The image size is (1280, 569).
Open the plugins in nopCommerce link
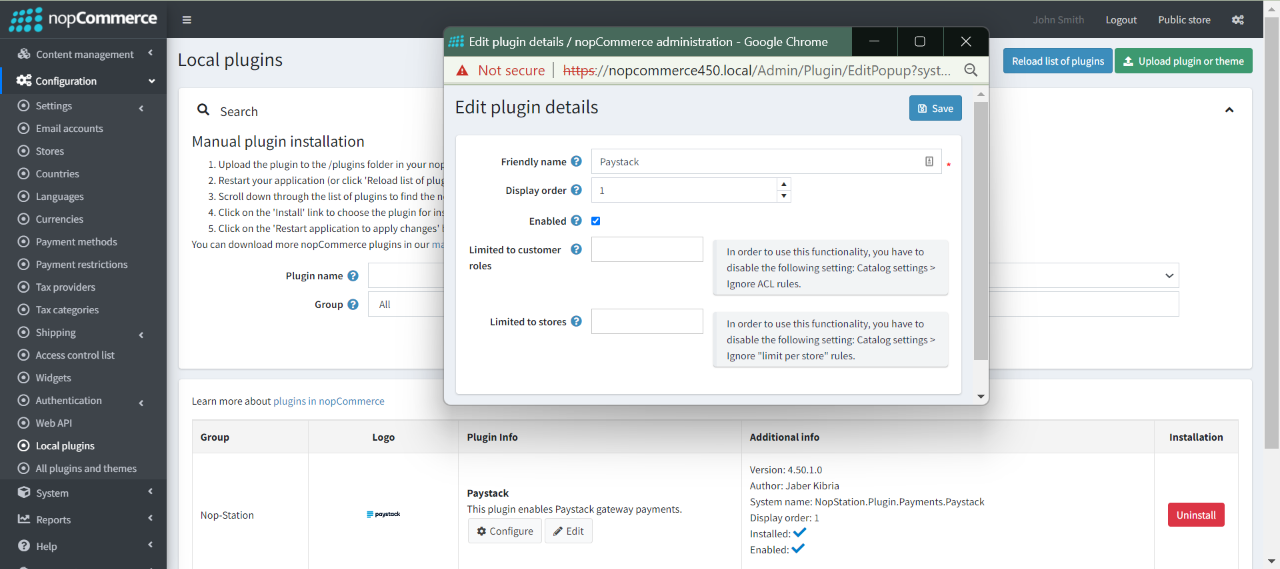point(329,401)
